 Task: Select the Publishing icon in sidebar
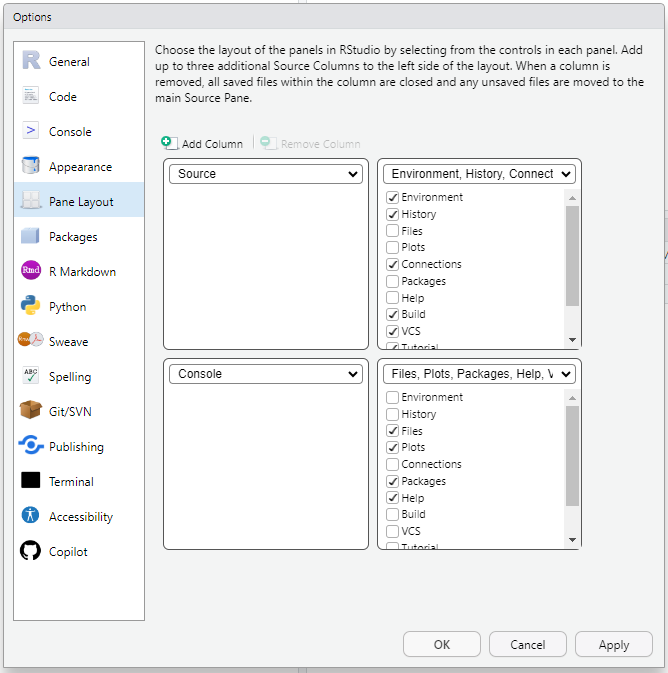pos(31,446)
